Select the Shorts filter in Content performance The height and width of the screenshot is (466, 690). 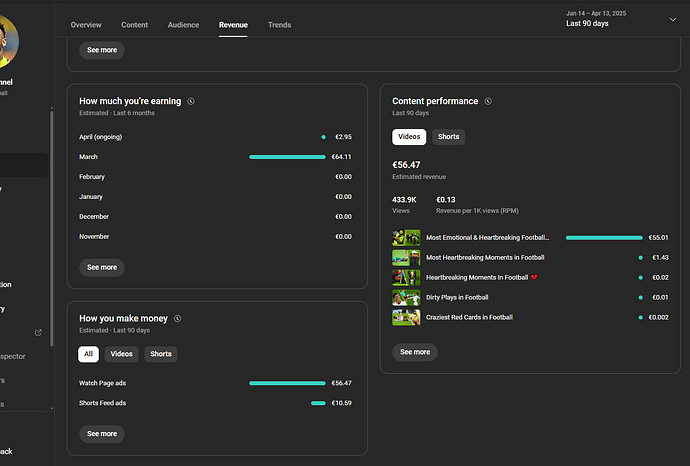448,137
